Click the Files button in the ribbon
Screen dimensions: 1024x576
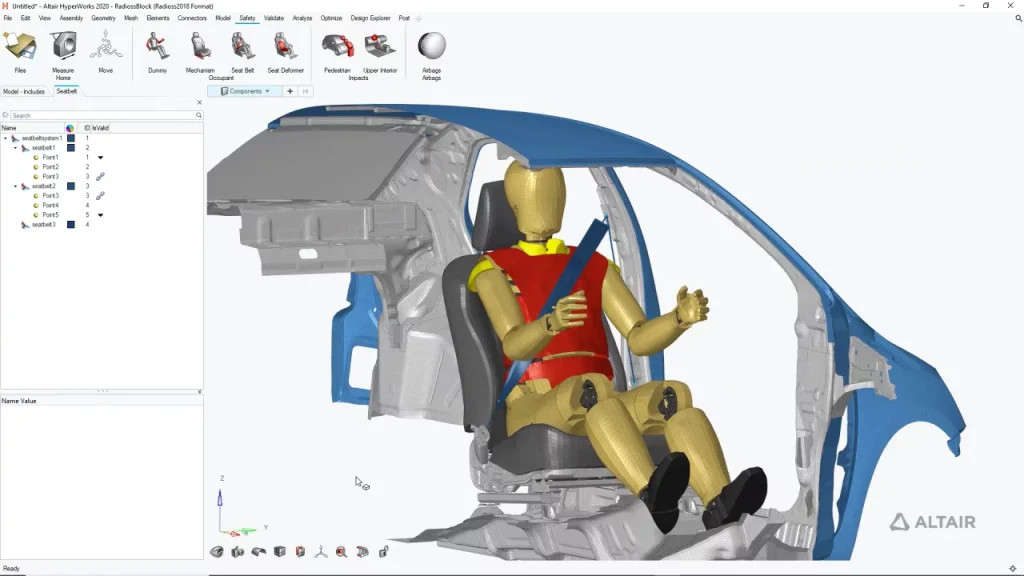click(19, 45)
